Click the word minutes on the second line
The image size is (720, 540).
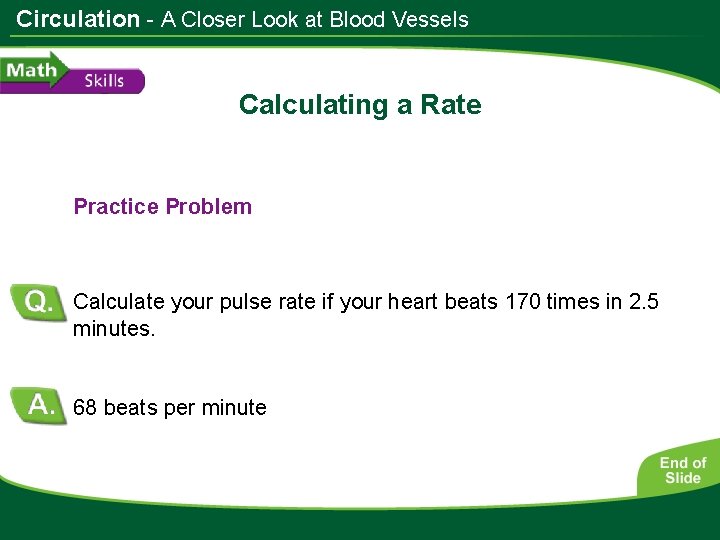tap(114, 328)
